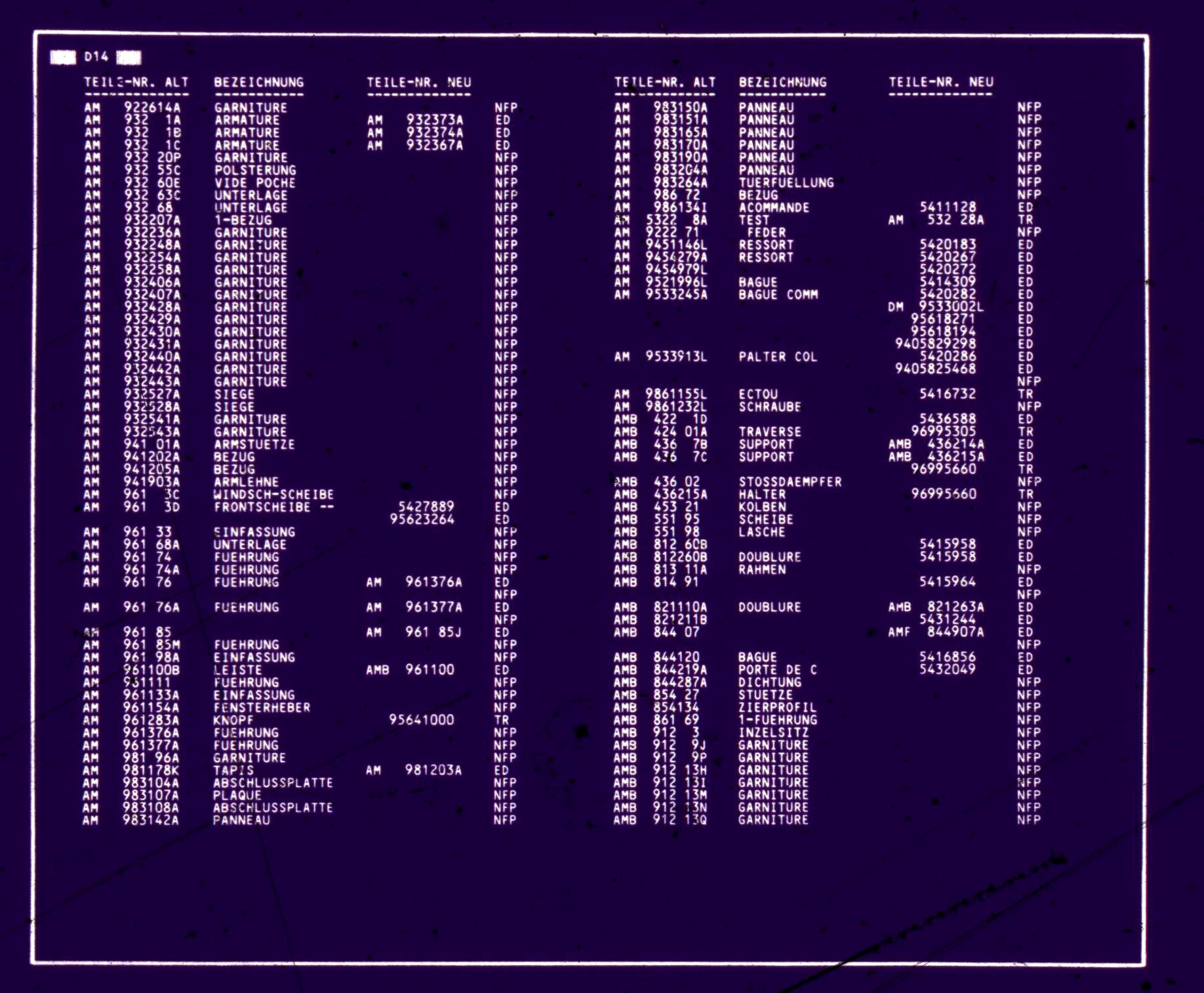The image size is (1204, 993).
Task: Select the PORTE DE C description
Action: [778, 670]
